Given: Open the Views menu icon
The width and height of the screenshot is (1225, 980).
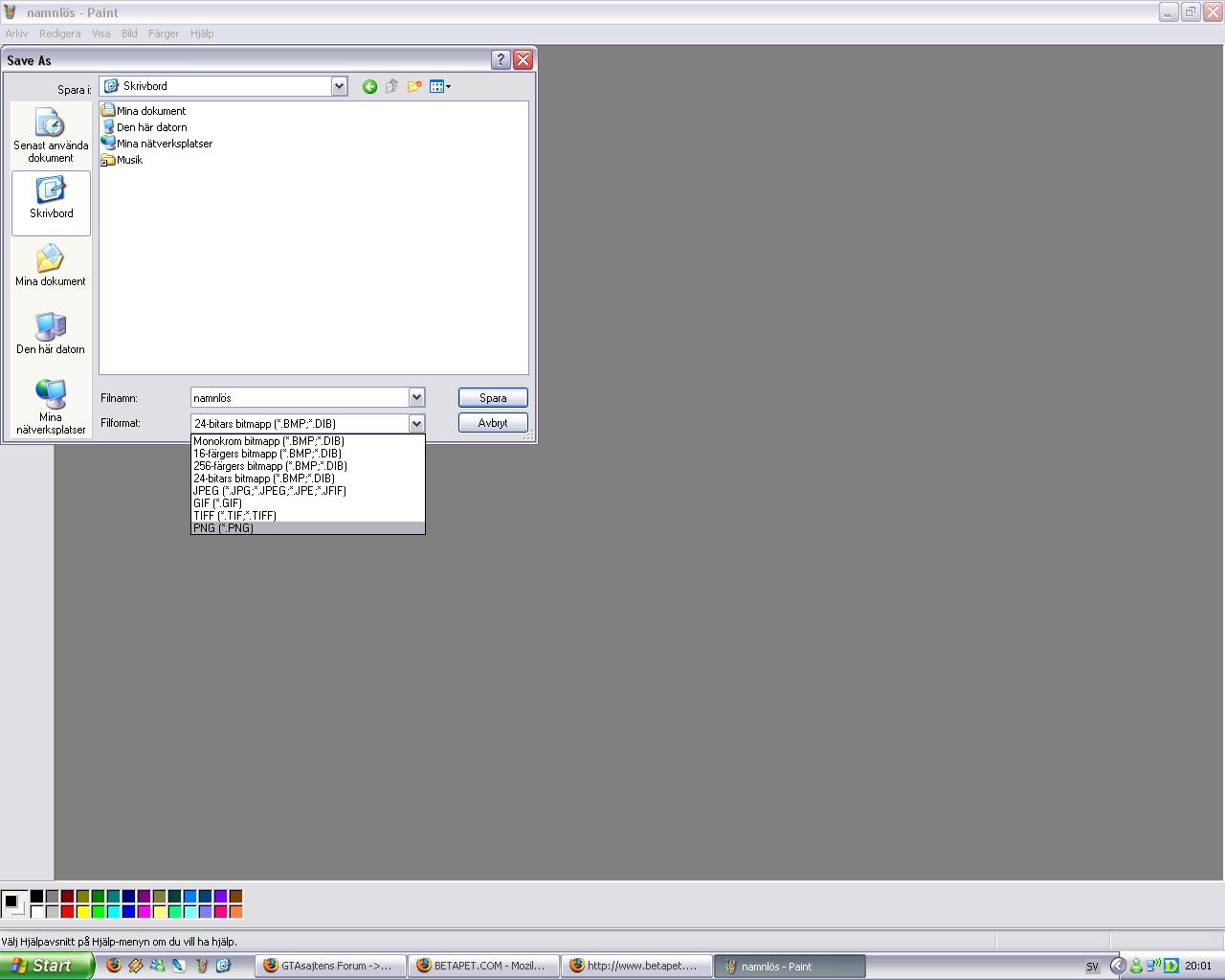Looking at the screenshot, I should (x=440, y=86).
